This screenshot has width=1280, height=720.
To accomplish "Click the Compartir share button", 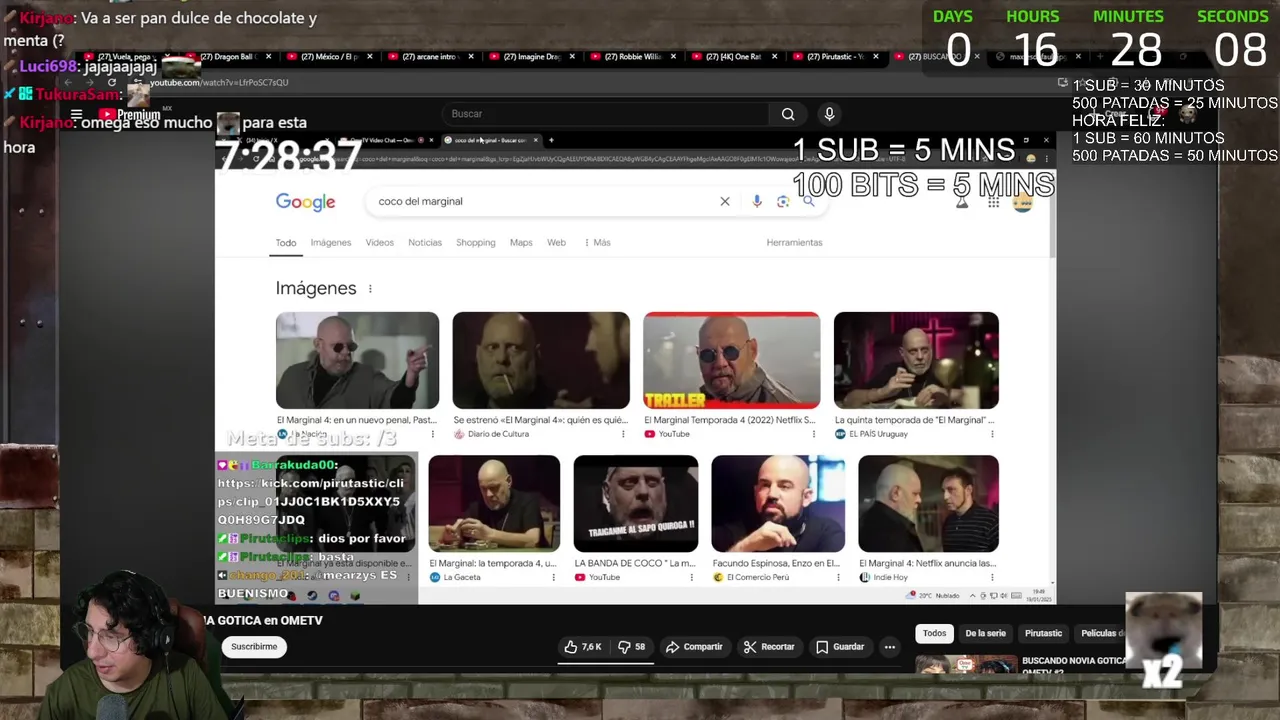I will (694, 647).
